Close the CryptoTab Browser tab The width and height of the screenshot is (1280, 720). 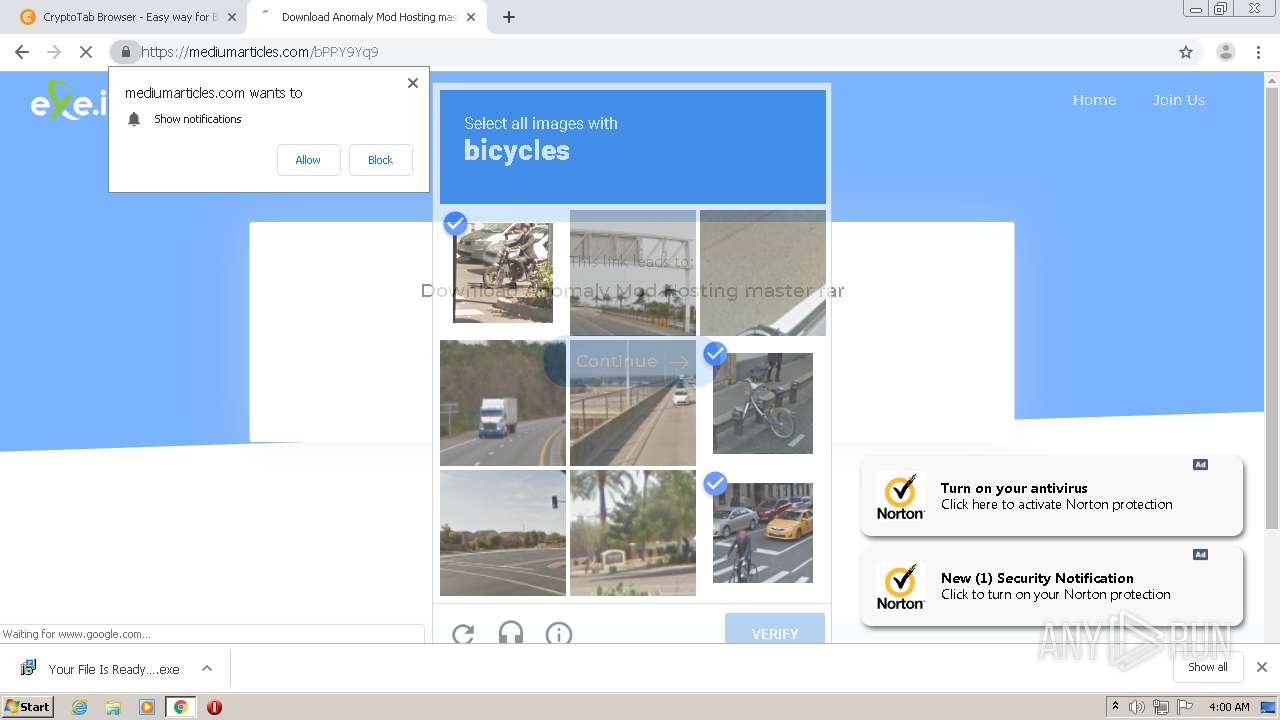pos(232,17)
